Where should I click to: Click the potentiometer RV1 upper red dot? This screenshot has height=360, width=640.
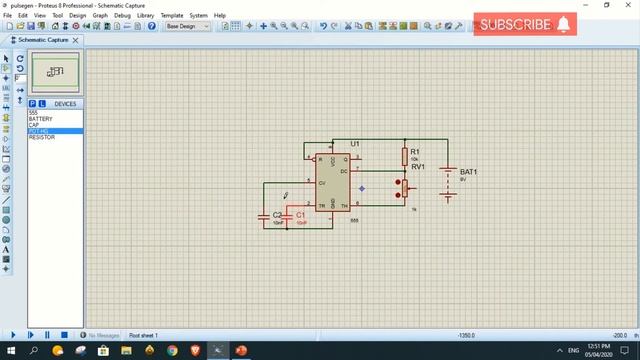click(398, 182)
